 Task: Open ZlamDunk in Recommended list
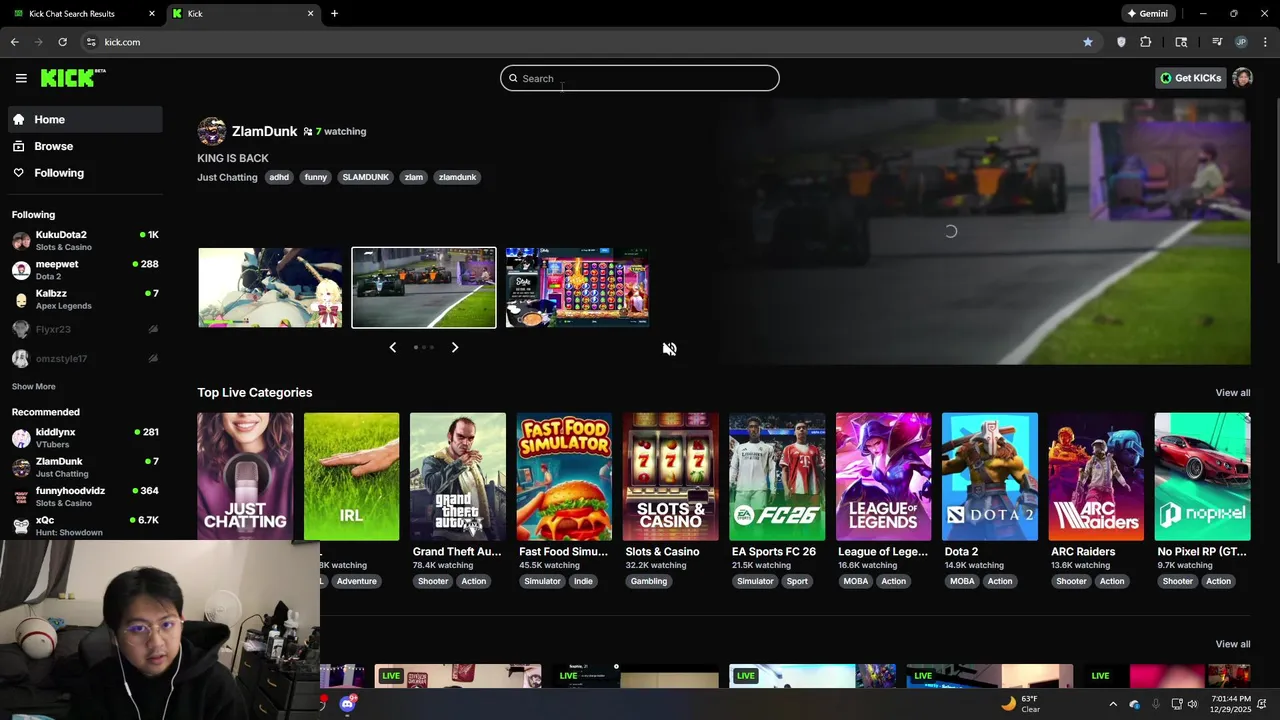click(x=85, y=467)
